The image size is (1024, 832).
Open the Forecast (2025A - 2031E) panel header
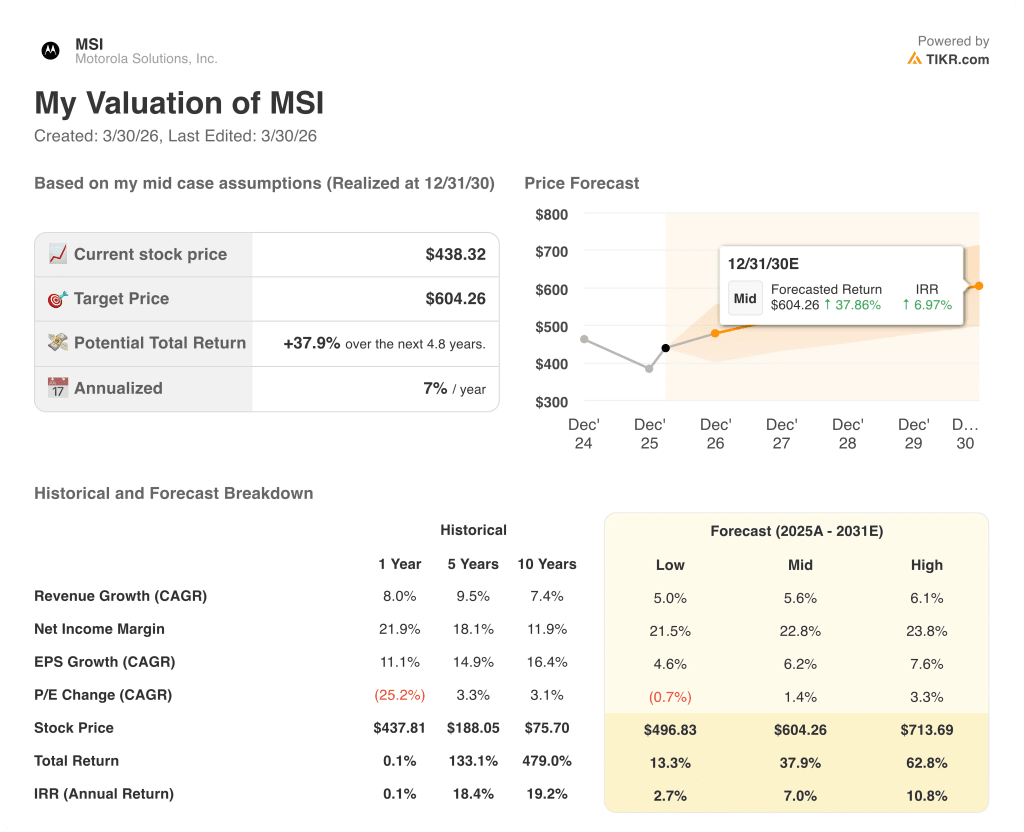pos(797,531)
